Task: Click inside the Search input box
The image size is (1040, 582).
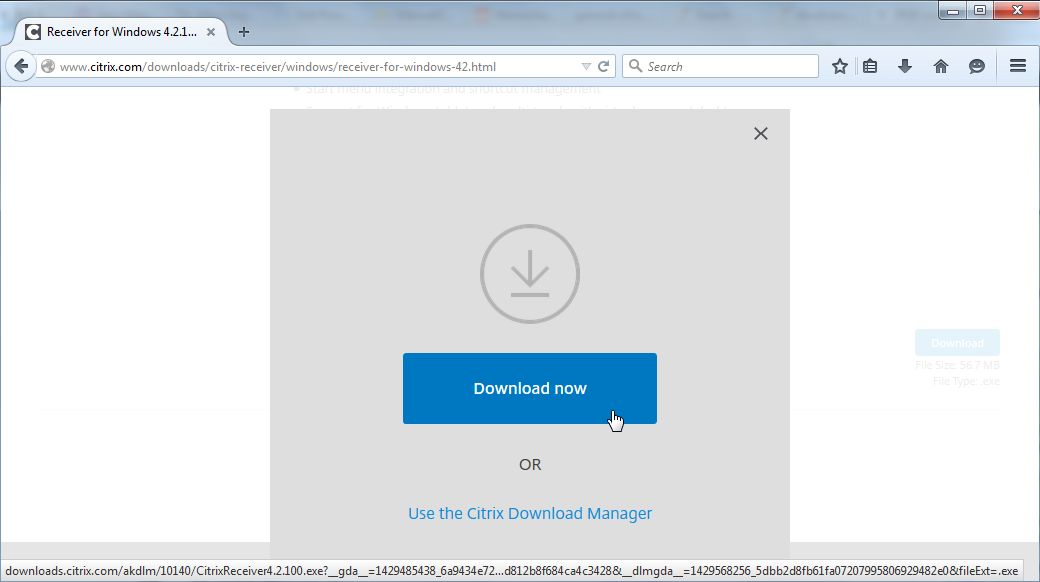Action: coord(730,67)
